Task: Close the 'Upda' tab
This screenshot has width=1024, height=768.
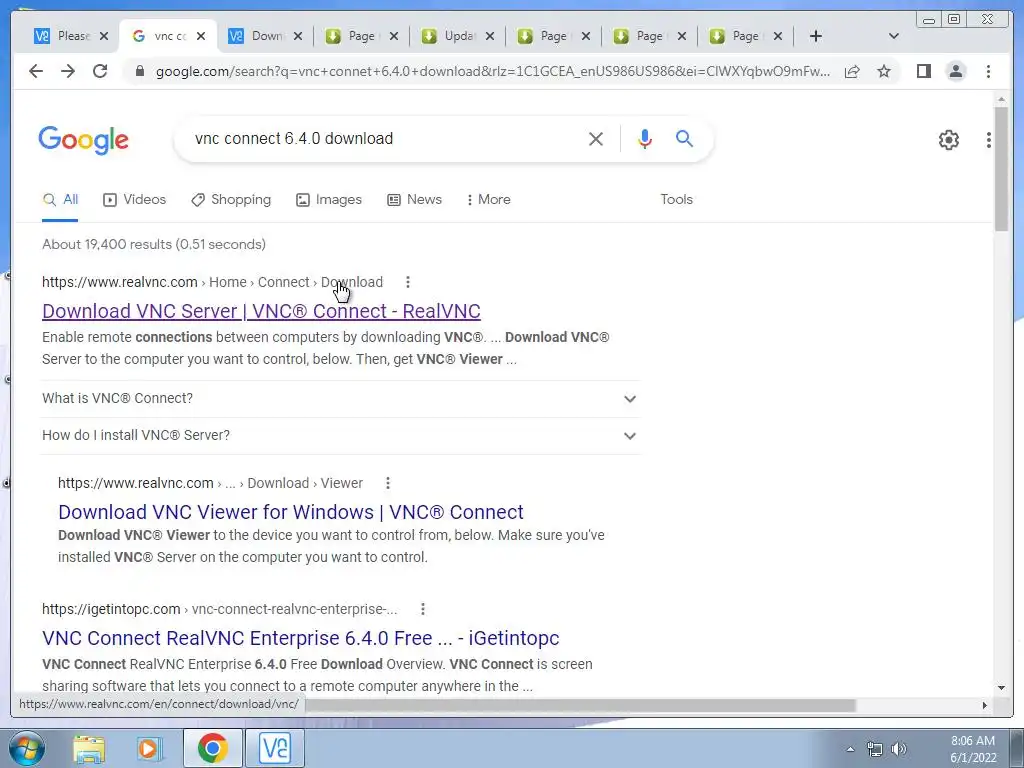Action: (490, 36)
